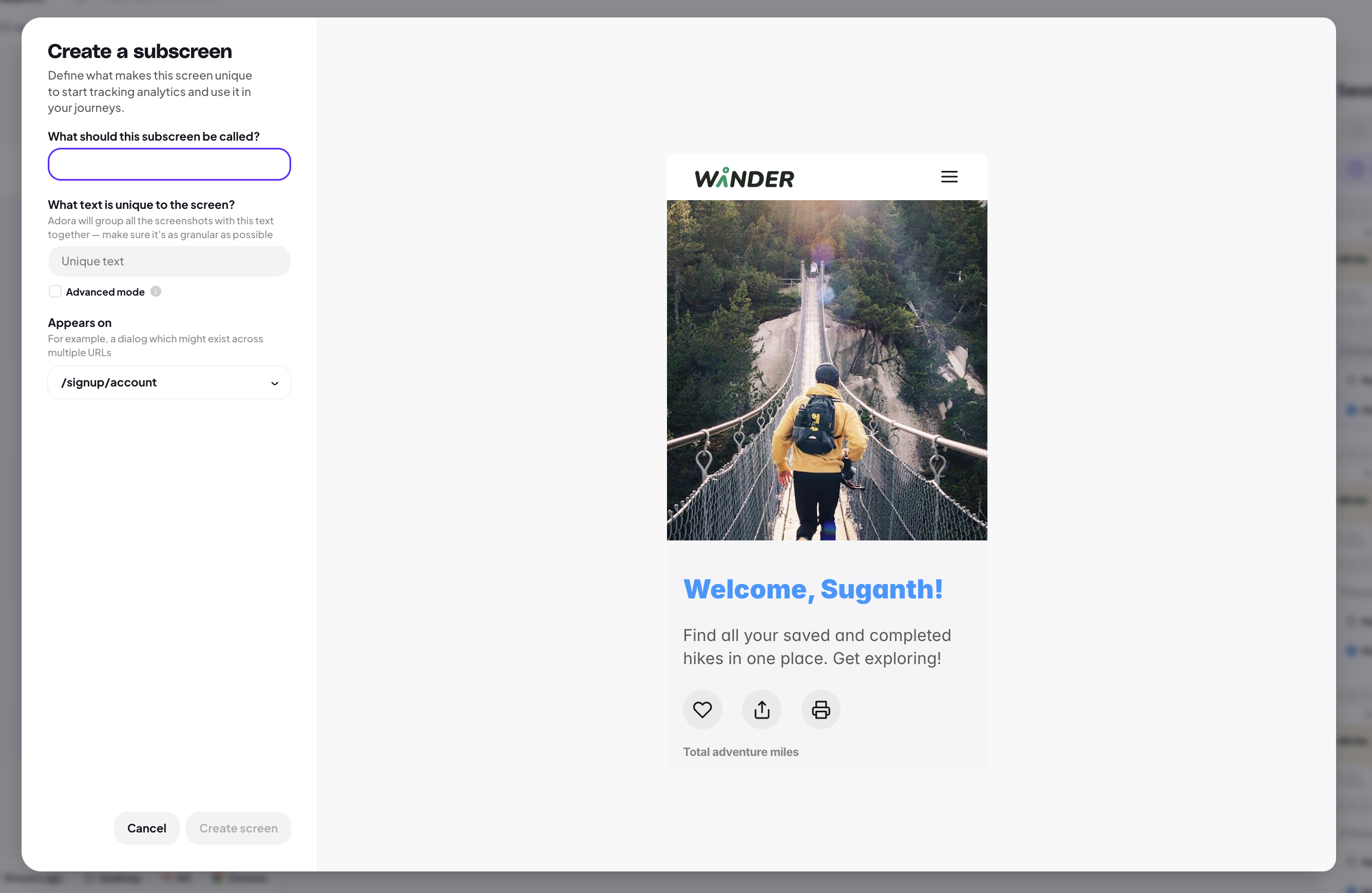Image resolution: width=1372 pixels, height=893 pixels.
Task: Click the Unique text input field
Action: tap(169, 261)
